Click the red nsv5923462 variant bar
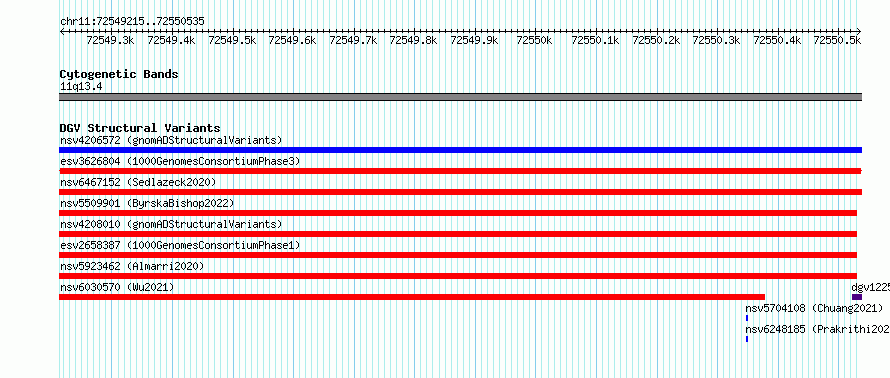This screenshot has height=378, width=890. pyautogui.click(x=458, y=276)
